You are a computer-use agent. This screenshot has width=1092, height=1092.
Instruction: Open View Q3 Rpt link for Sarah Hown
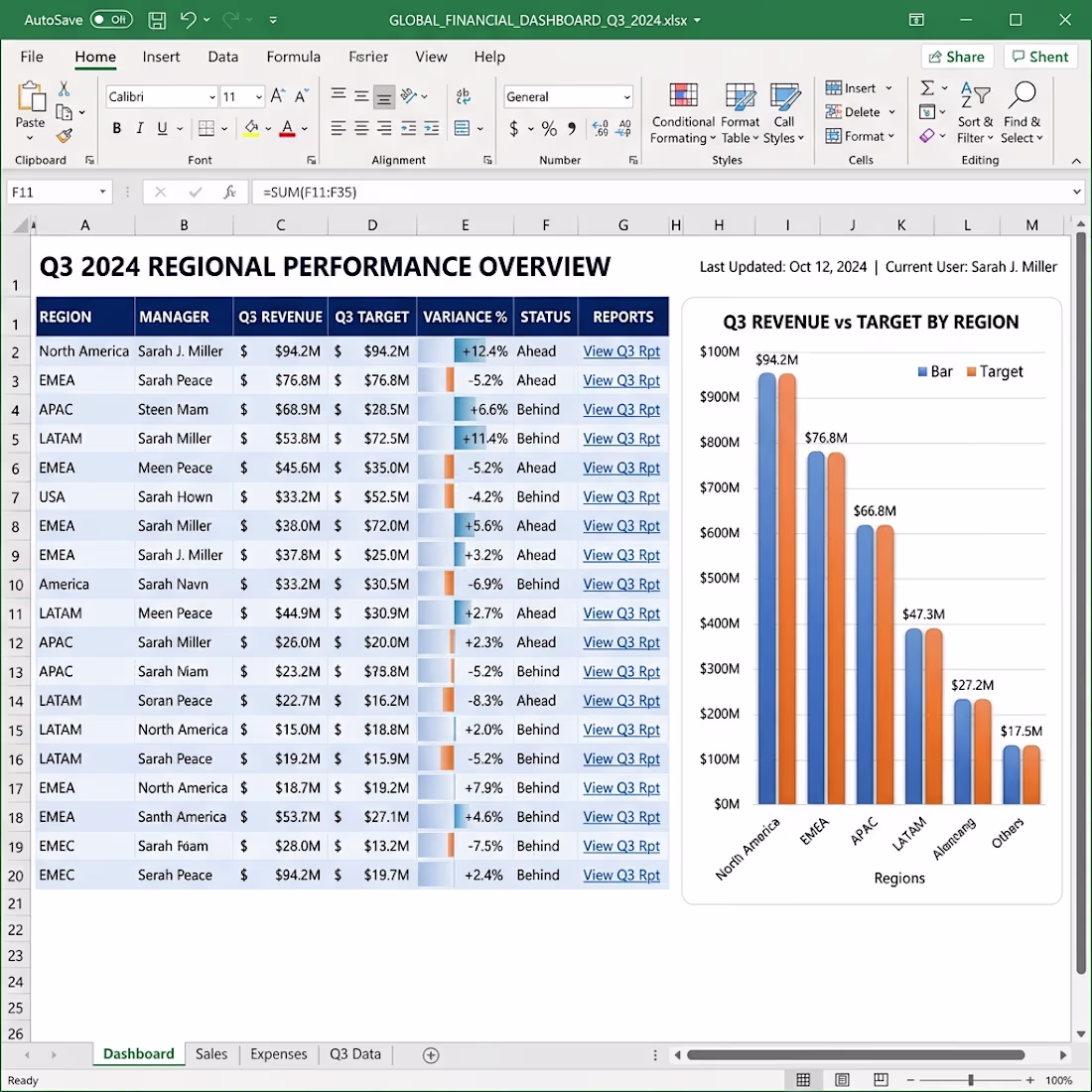pos(621,497)
